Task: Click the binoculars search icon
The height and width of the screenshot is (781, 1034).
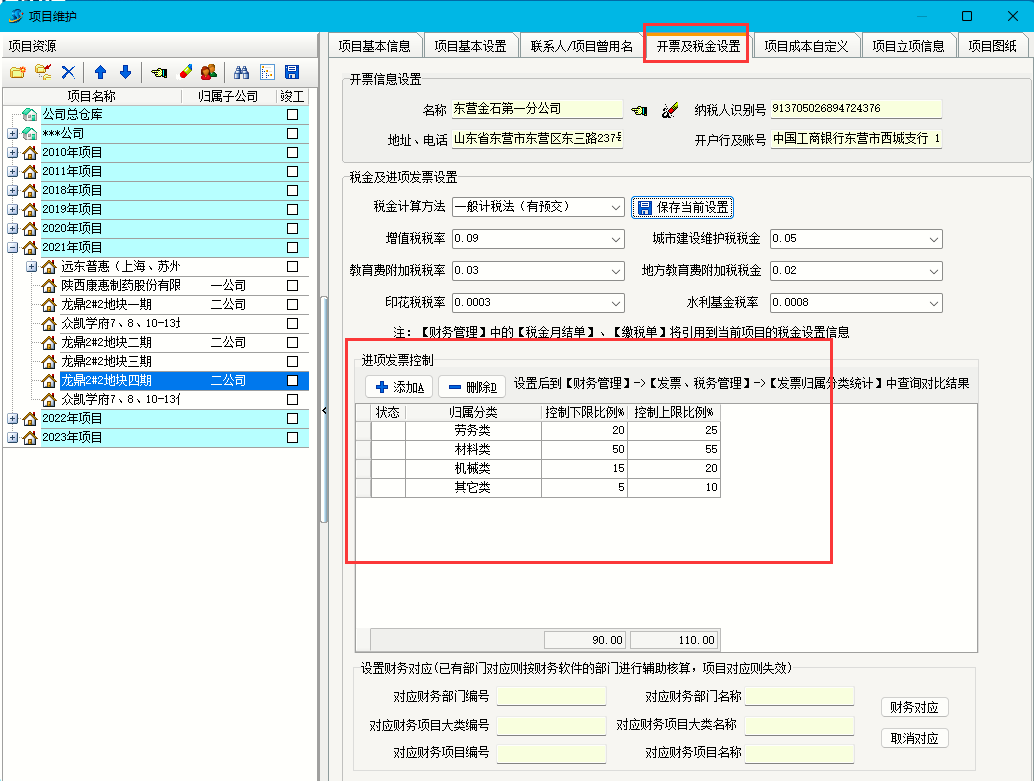Action: pos(241,72)
